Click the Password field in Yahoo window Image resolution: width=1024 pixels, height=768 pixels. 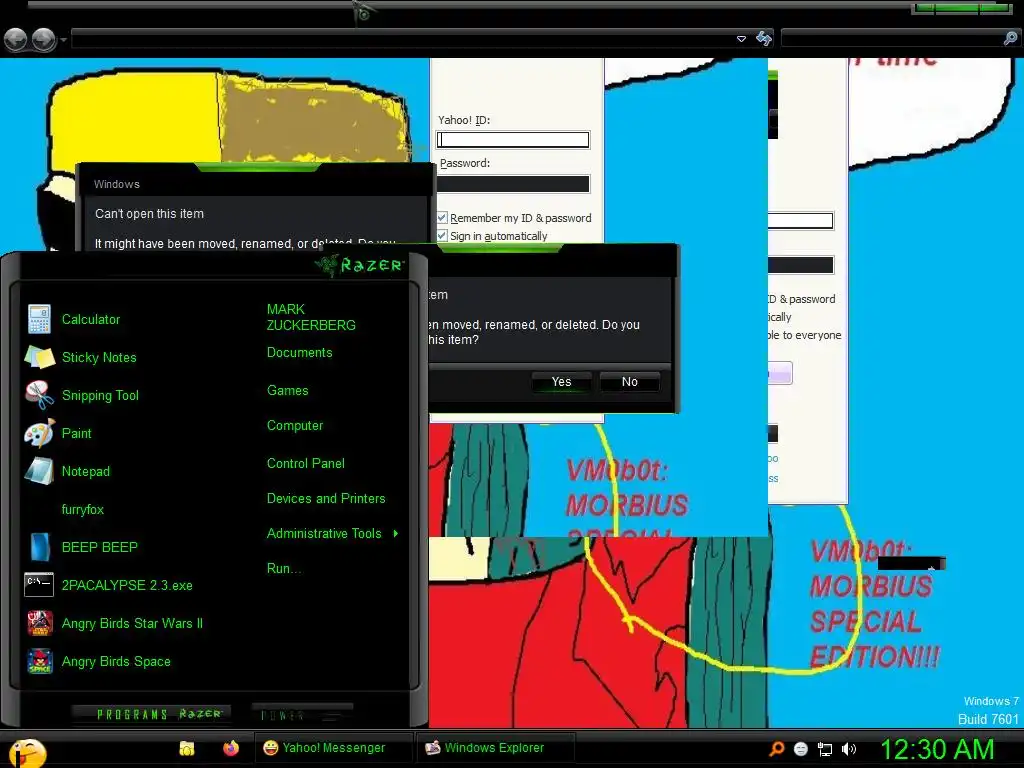(513, 184)
